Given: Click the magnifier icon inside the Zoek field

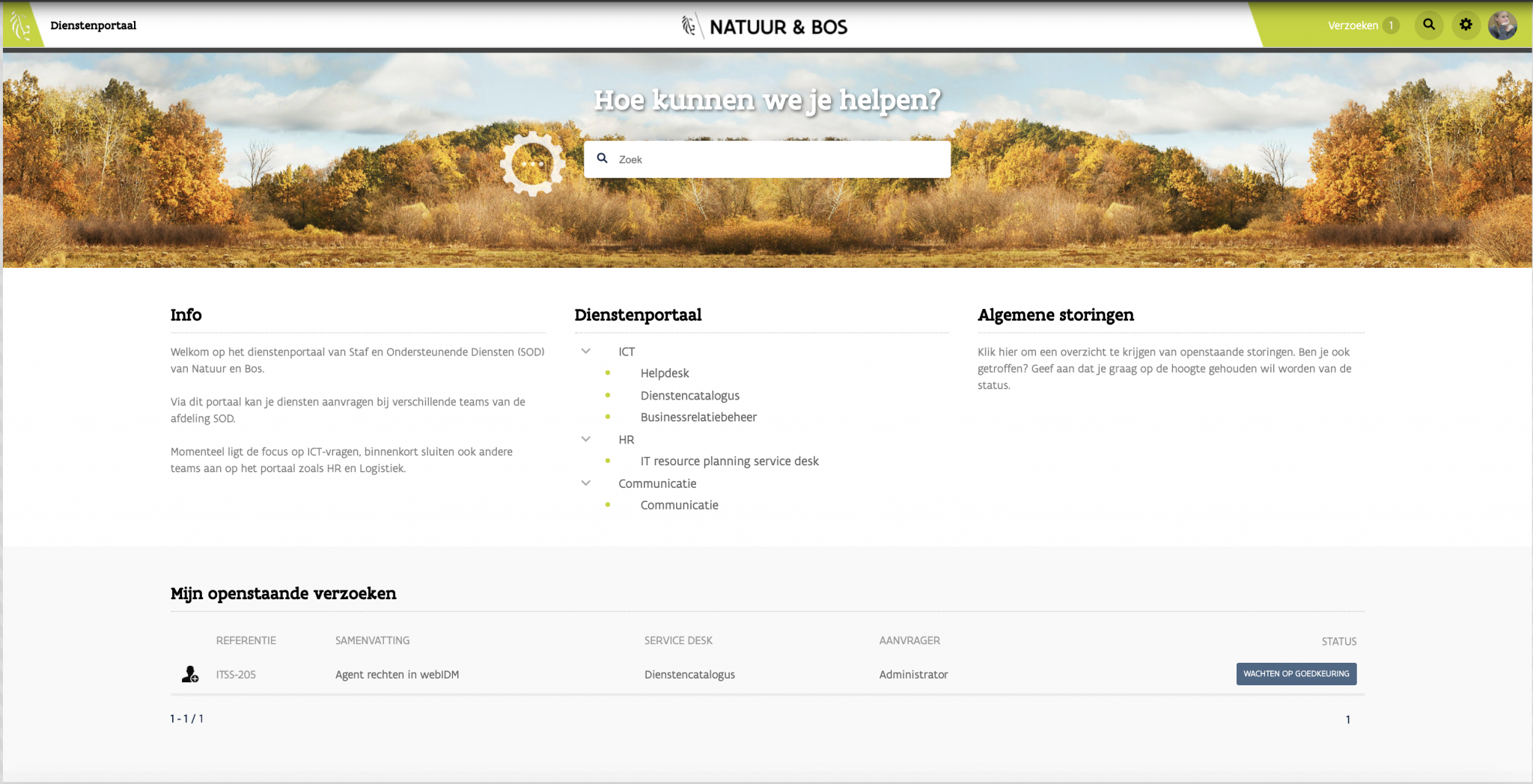Looking at the screenshot, I should 603,159.
